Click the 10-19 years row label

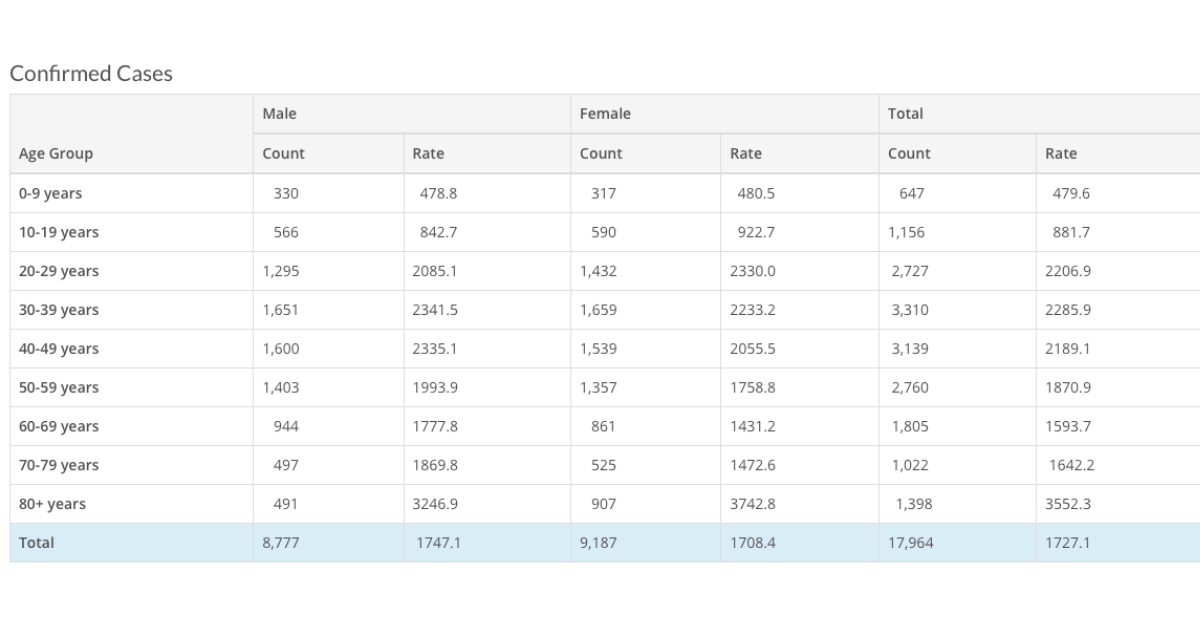58,232
